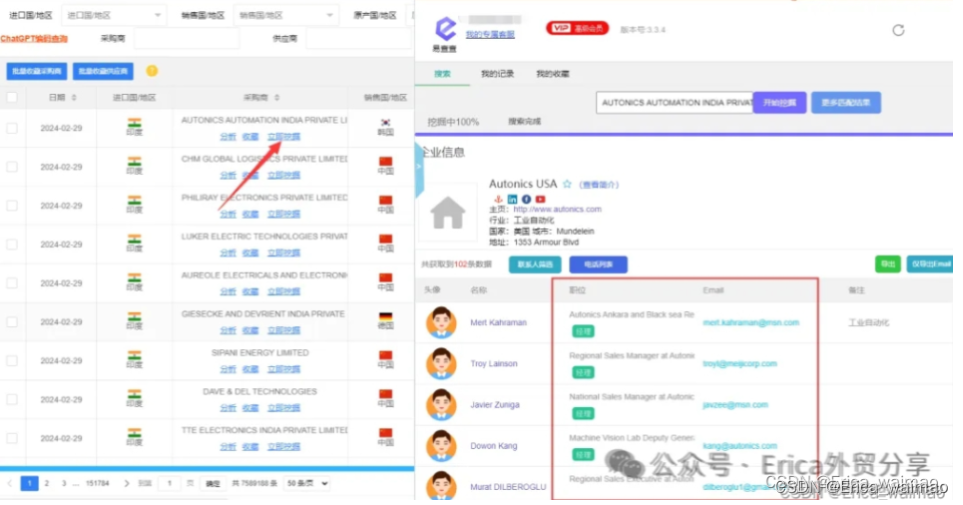Check the CHM GLOBAL LOGISTICS row checkbox
This screenshot has height=505, width=963.
pos(12,166)
